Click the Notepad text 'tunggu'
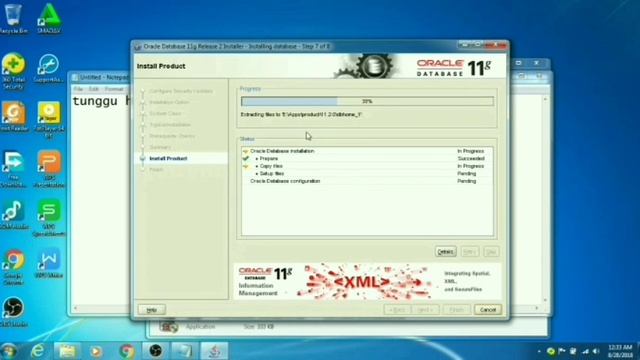This screenshot has width=640, height=360. point(95,102)
